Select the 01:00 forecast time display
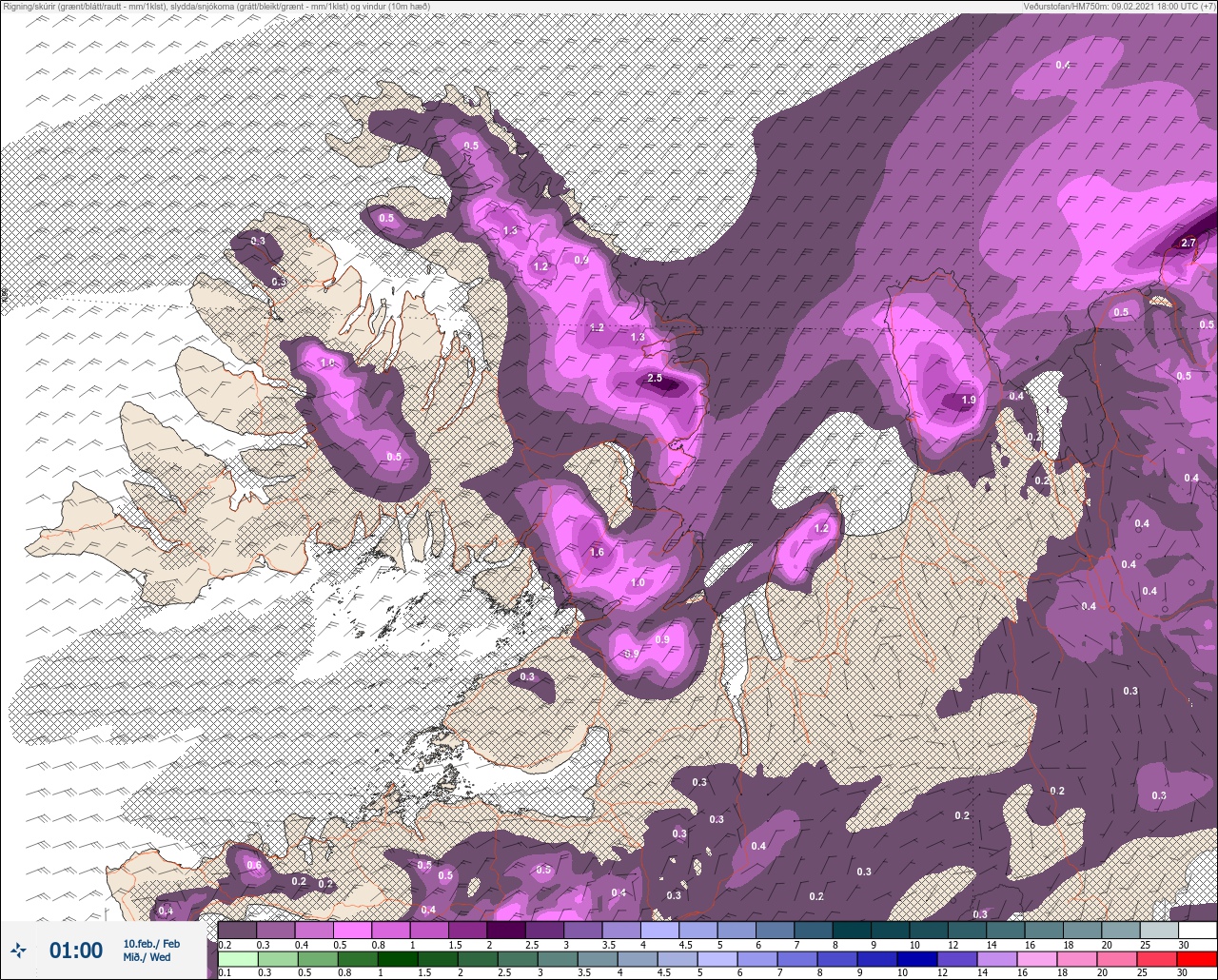Image resolution: width=1218 pixels, height=980 pixels. point(76,951)
